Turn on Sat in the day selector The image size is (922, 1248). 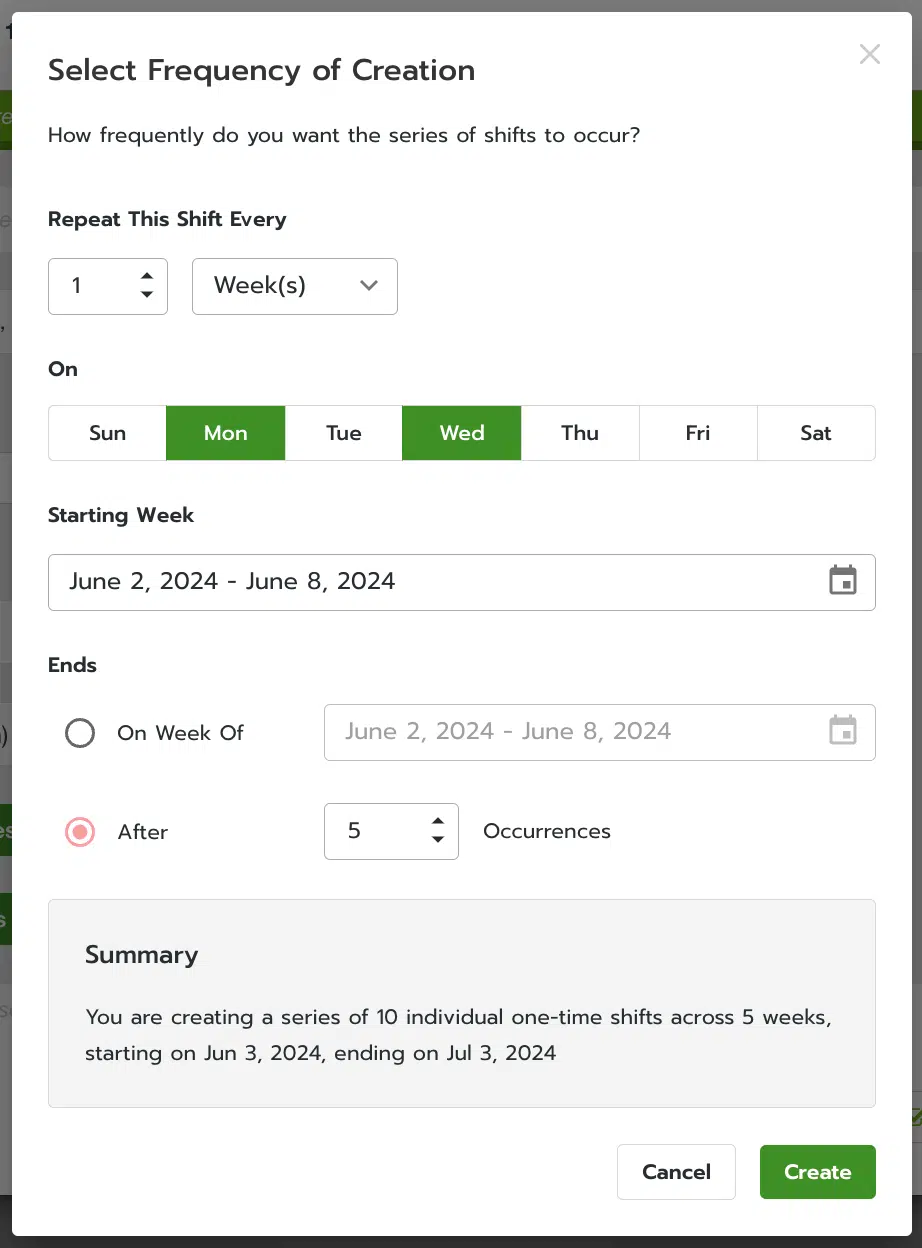coord(816,433)
